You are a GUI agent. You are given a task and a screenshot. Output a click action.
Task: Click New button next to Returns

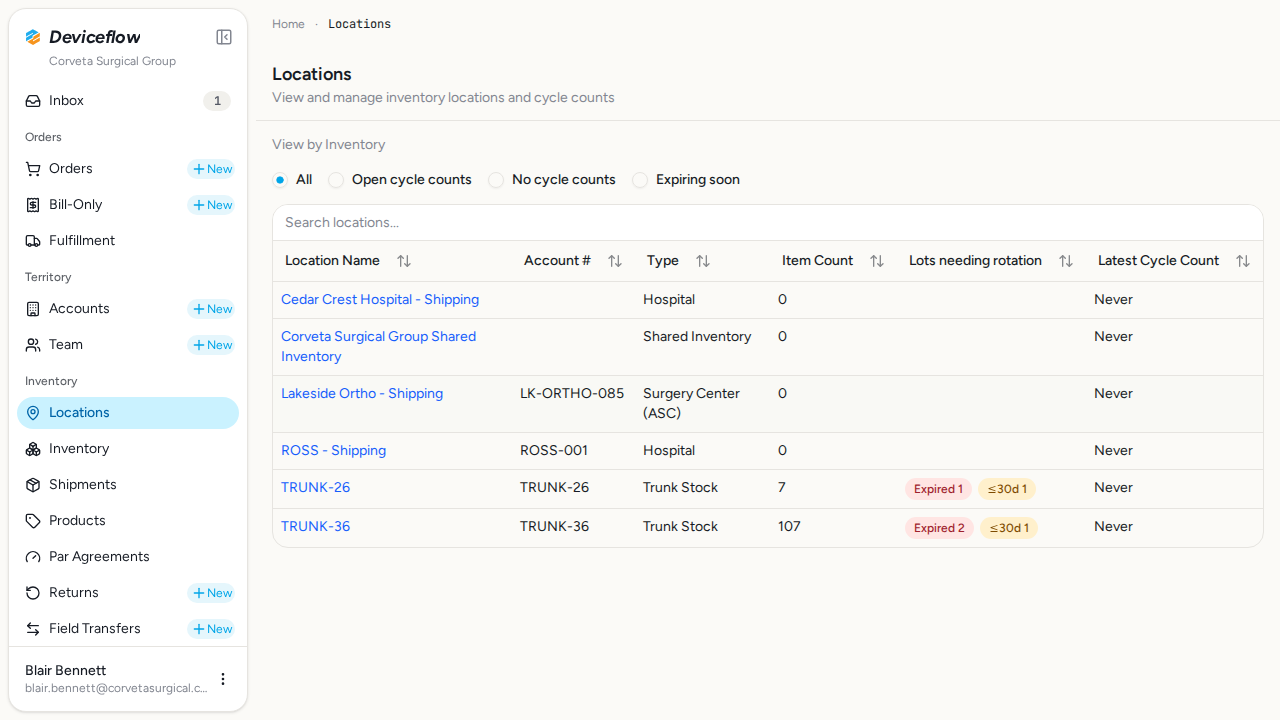pos(211,593)
